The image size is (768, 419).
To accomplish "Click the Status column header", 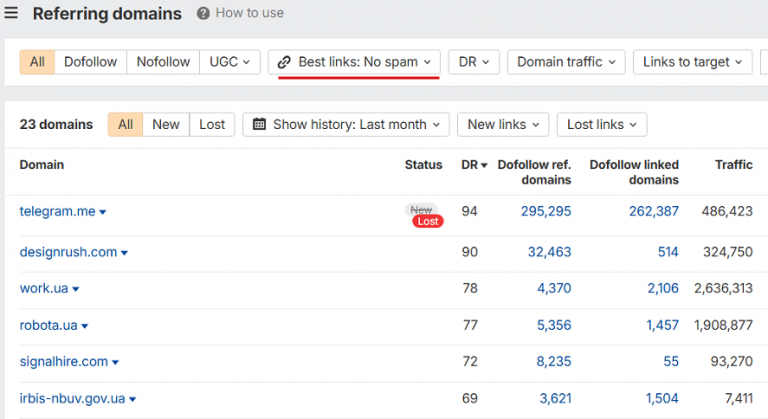I will pyautogui.click(x=423, y=165).
